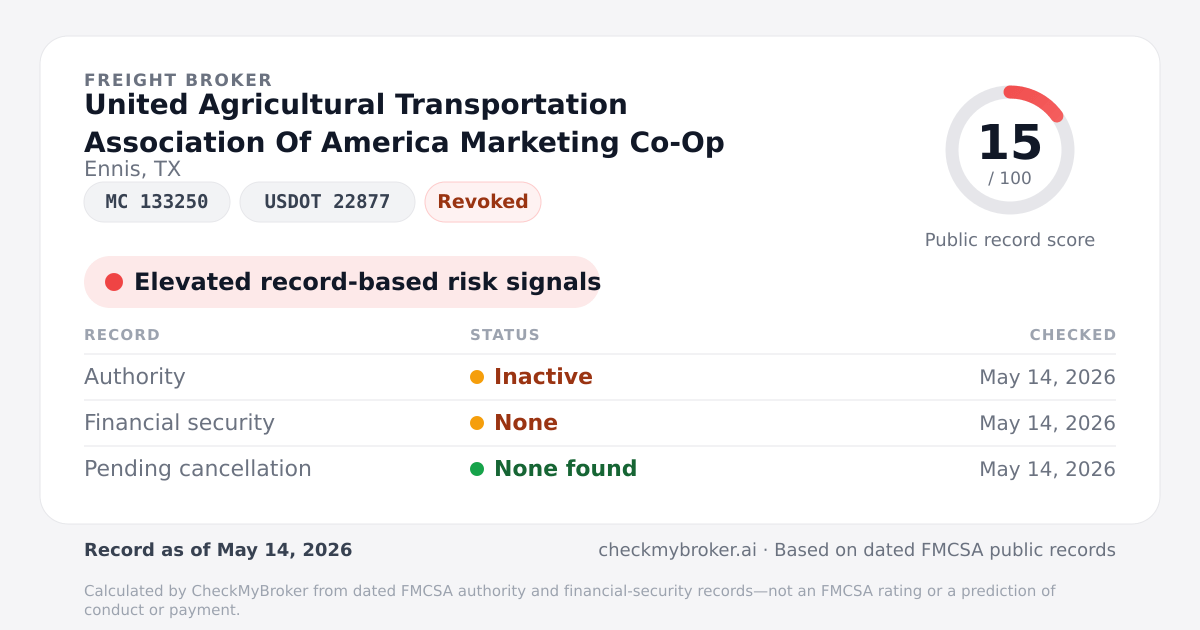The height and width of the screenshot is (630, 1200).
Task: Click the Record as of May 14, 2026 text
Action: coord(218,550)
